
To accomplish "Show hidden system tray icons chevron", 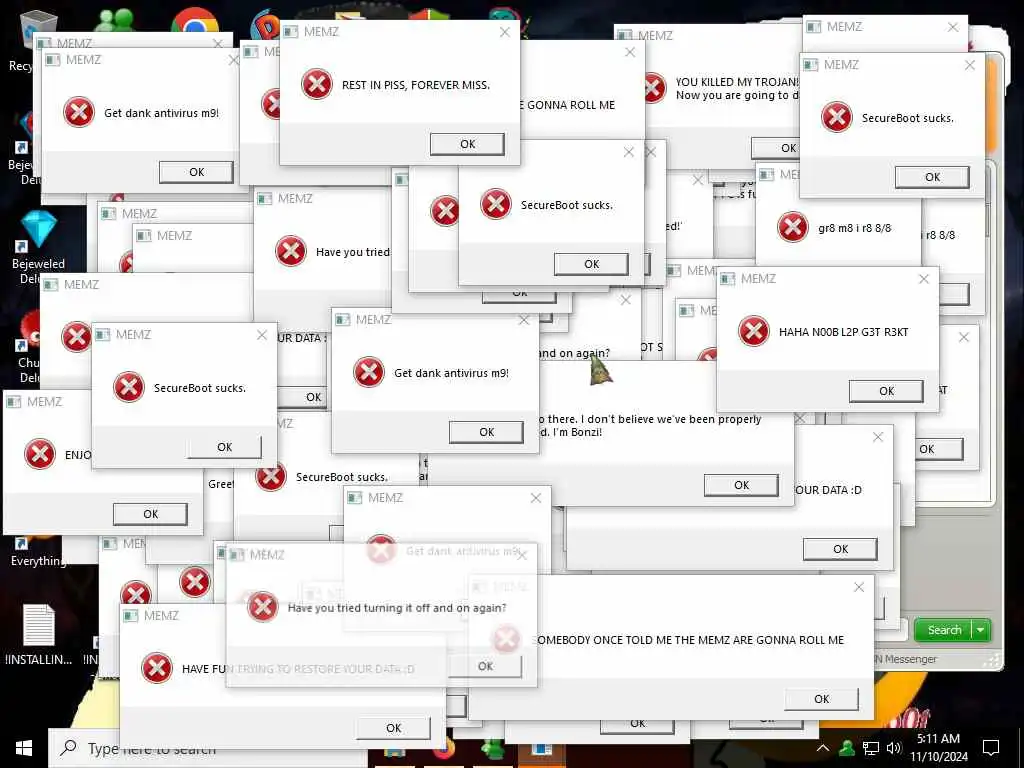I will coord(823,748).
